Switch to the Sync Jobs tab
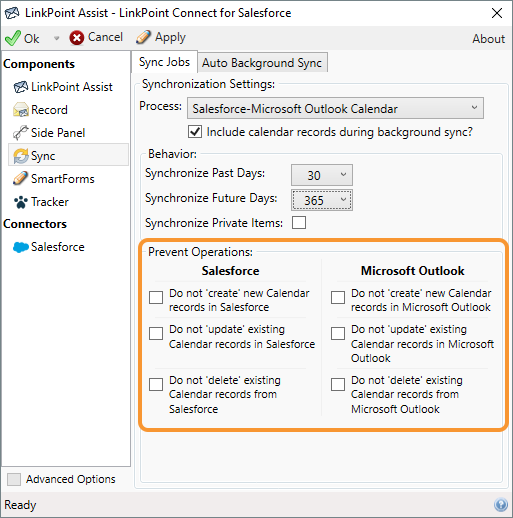This screenshot has width=513, height=518. 164,62
